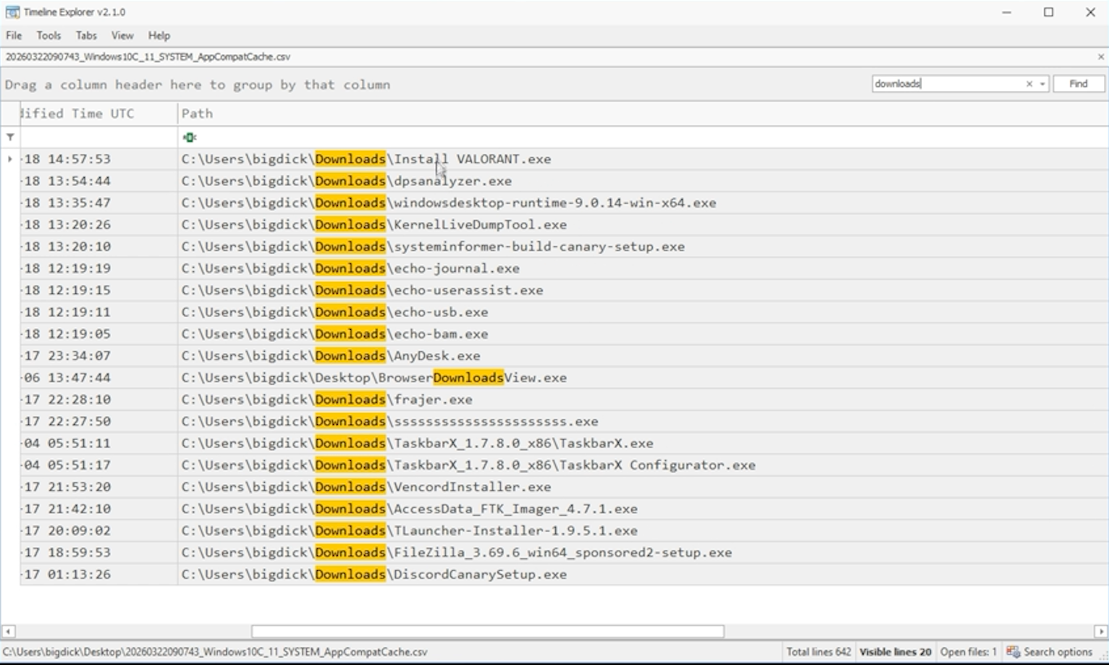The height and width of the screenshot is (665, 1109).
Task: Select the Install VALORANT.exe path row
Action: pyautogui.click(x=642, y=159)
